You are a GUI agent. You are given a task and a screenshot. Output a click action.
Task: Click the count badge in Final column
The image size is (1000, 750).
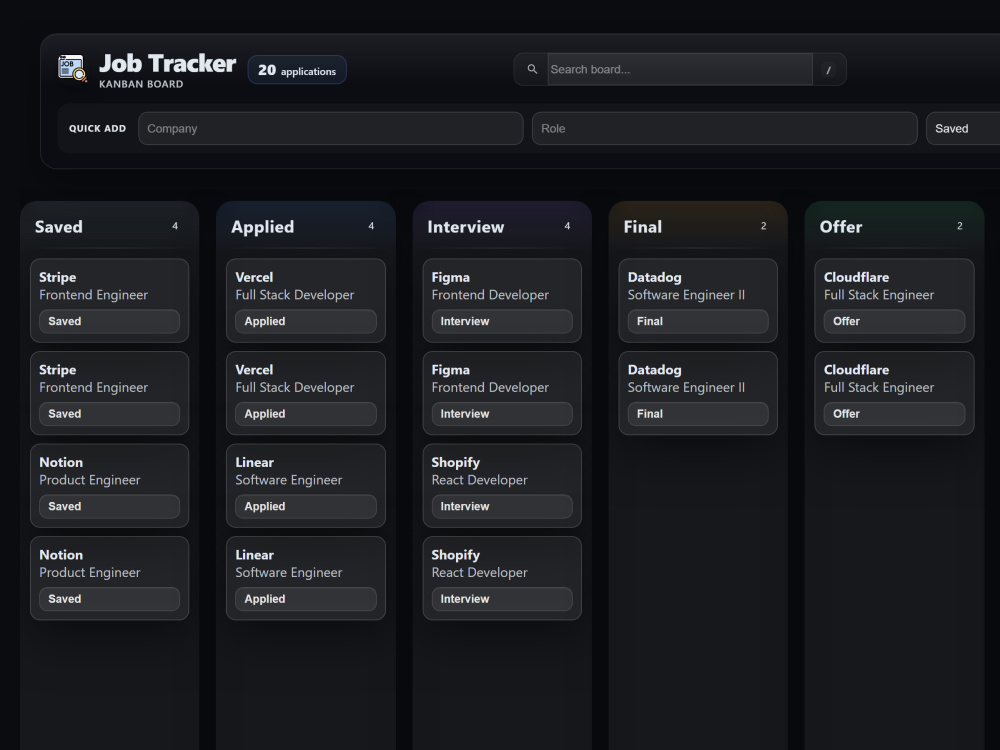[x=763, y=226]
